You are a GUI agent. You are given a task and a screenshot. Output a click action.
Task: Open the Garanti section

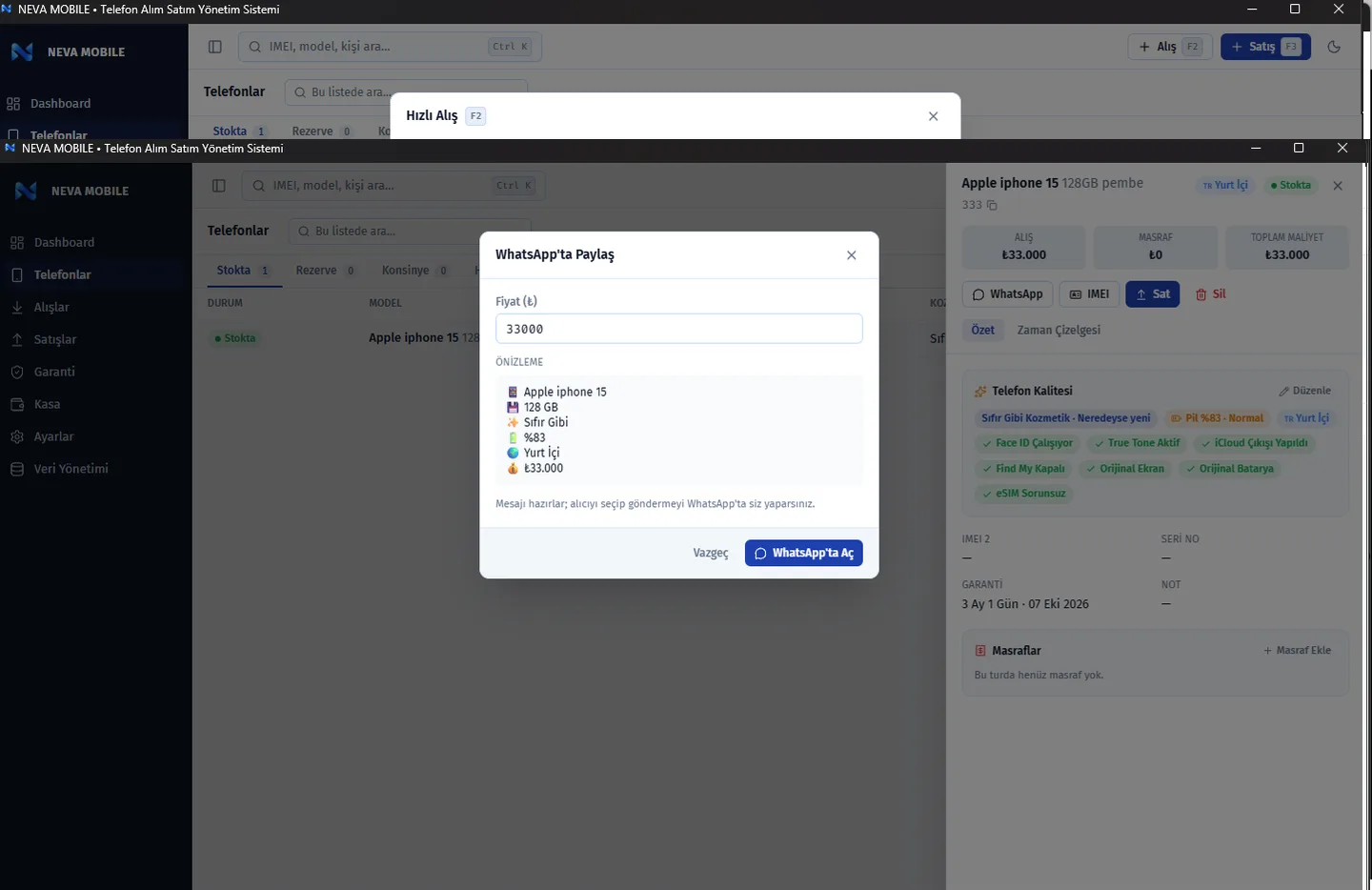54,372
